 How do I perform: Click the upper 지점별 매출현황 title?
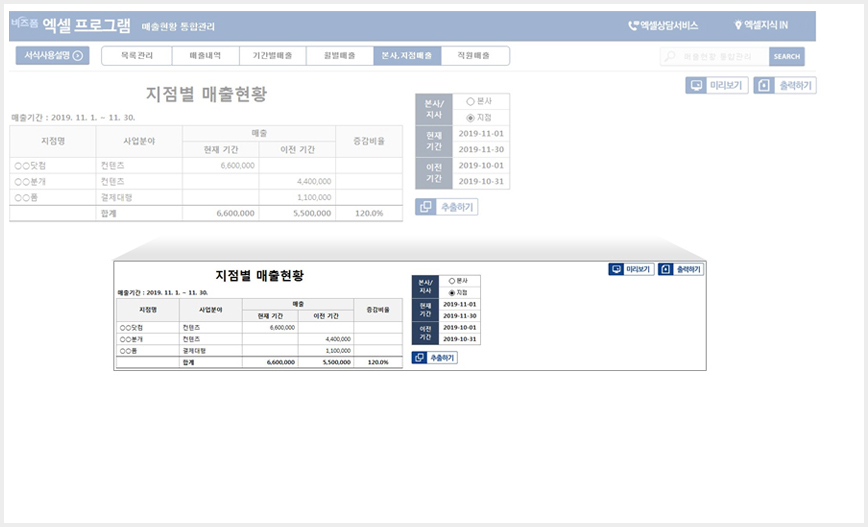(x=206, y=94)
